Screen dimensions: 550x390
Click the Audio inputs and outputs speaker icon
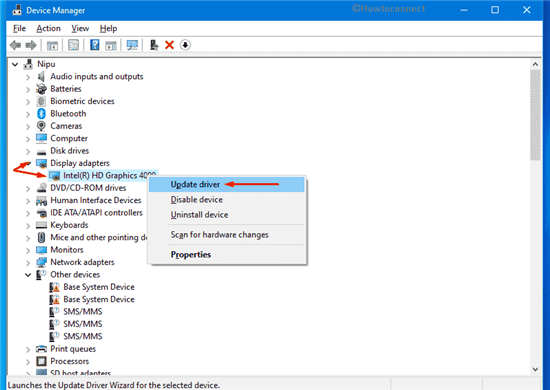(41, 76)
